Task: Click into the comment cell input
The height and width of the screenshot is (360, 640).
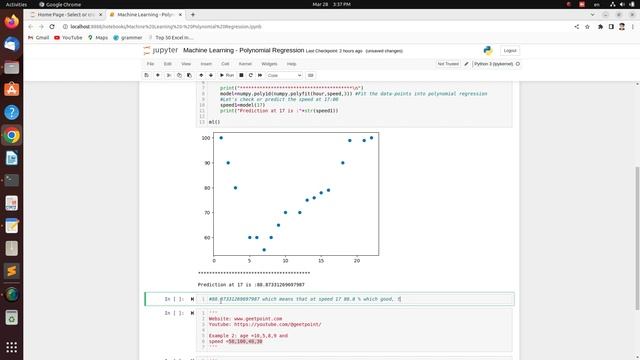Action: click(355, 299)
